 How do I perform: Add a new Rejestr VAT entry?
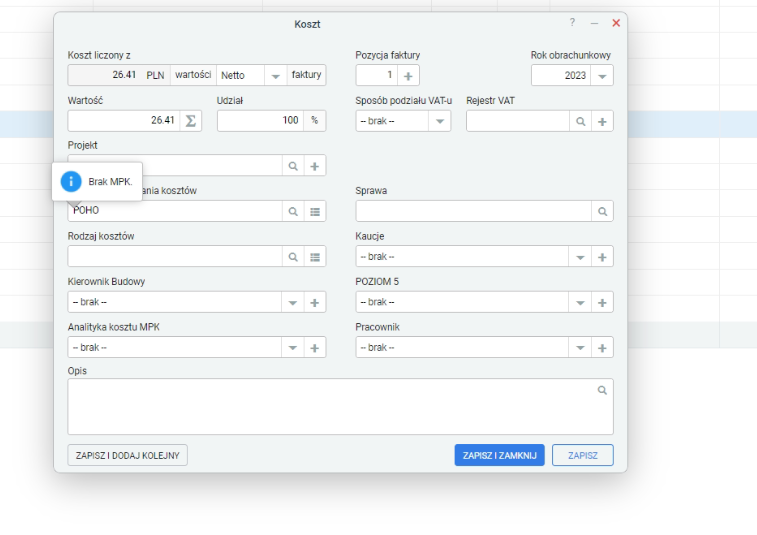pyautogui.click(x=602, y=122)
